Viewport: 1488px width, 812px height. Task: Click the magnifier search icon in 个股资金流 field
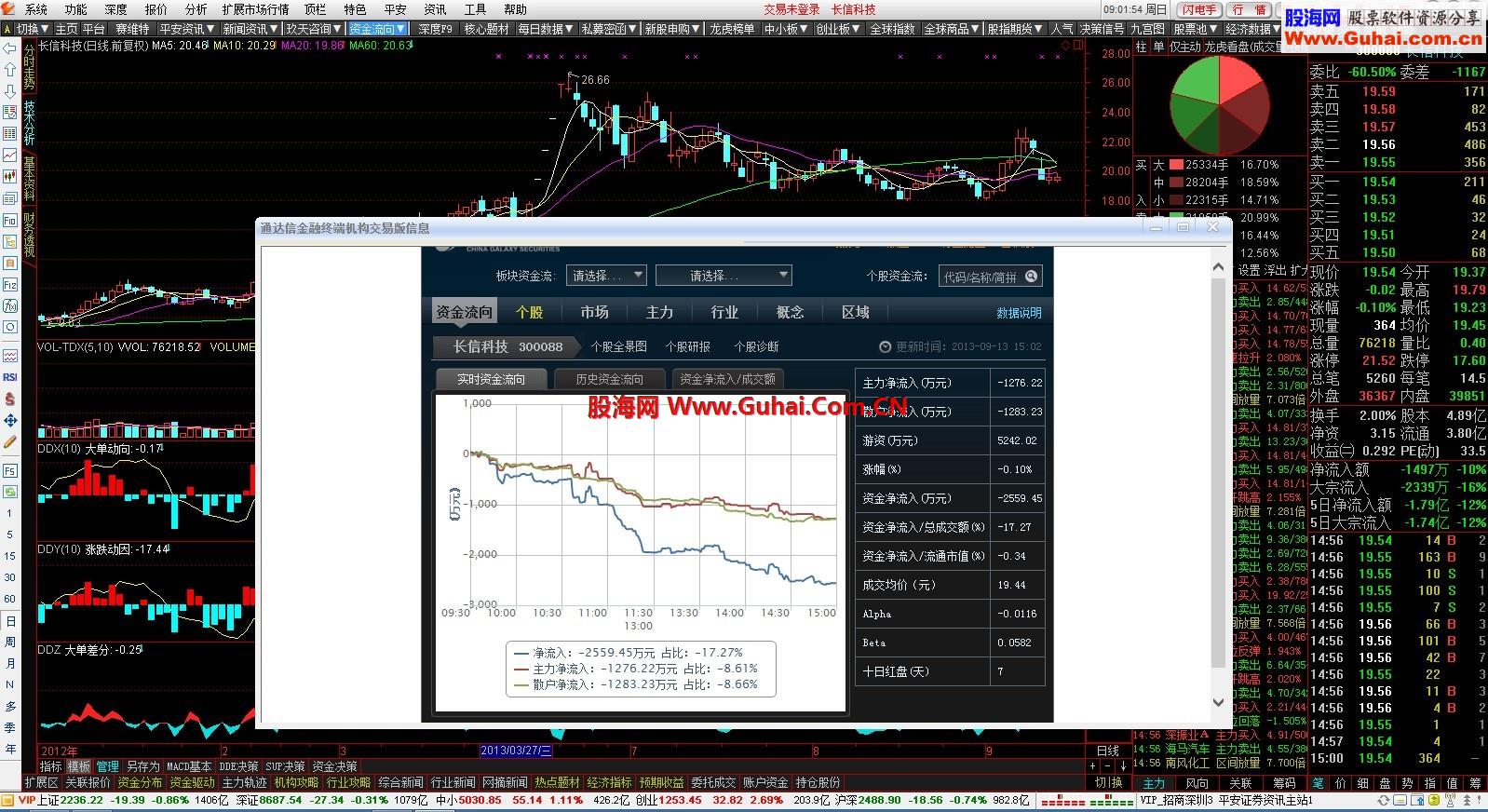pyautogui.click(x=1031, y=276)
